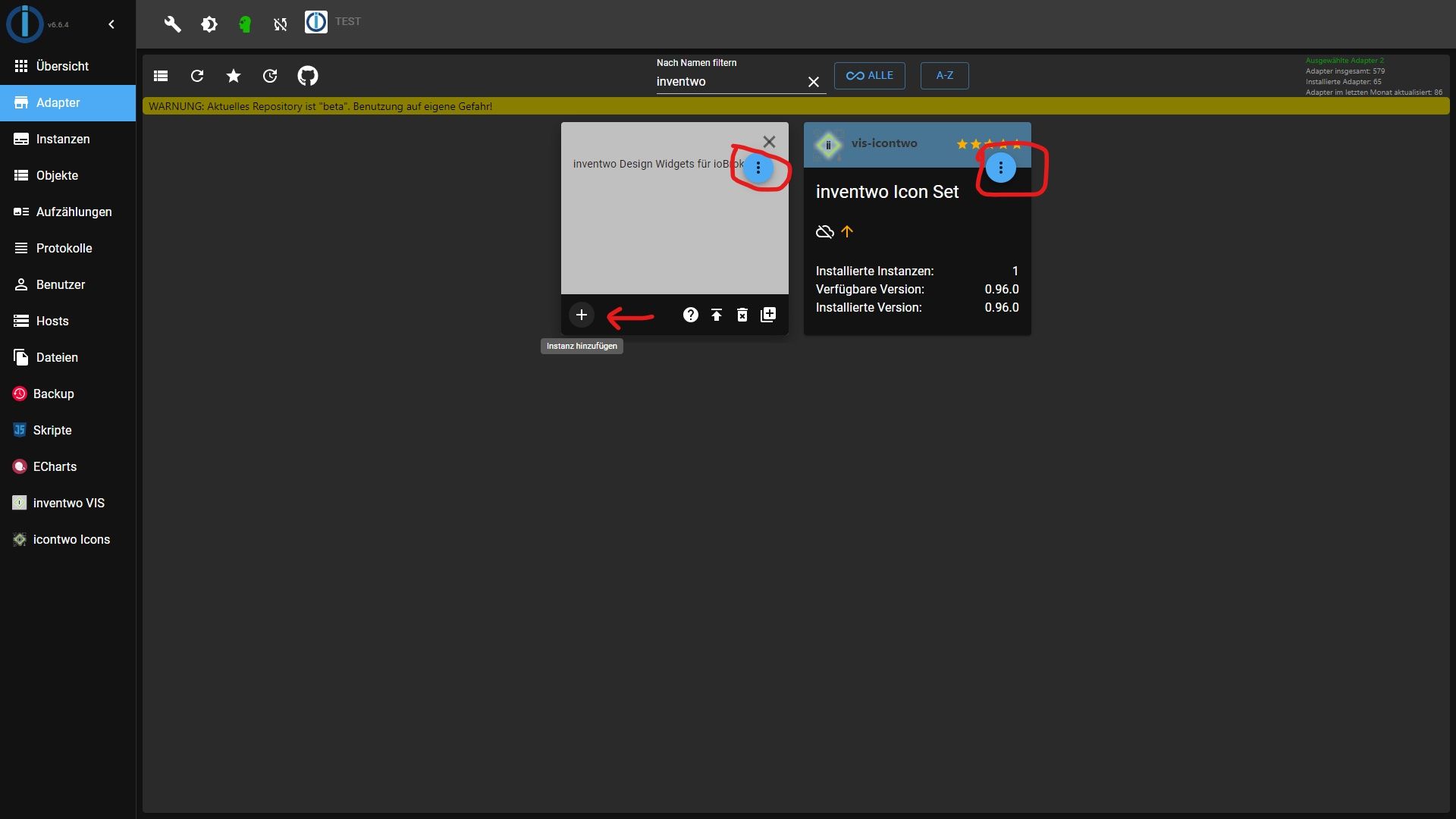The width and height of the screenshot is (1456, 819).
Task: Open the help question mark on the adapter card
Action: pyautogui.click(x=690, y=315)
